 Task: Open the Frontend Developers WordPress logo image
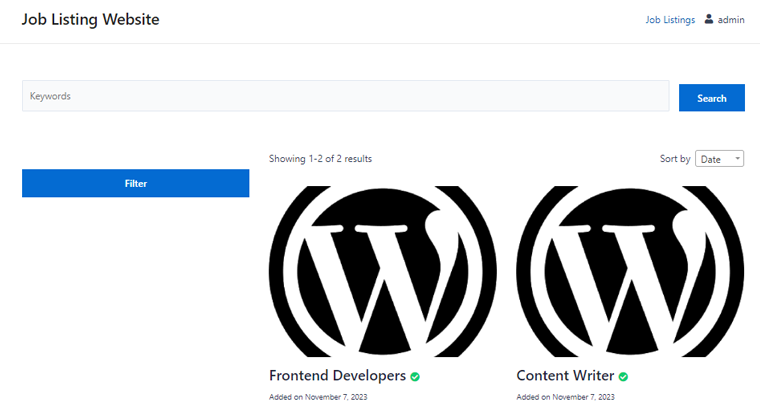(x=383, y=271)
